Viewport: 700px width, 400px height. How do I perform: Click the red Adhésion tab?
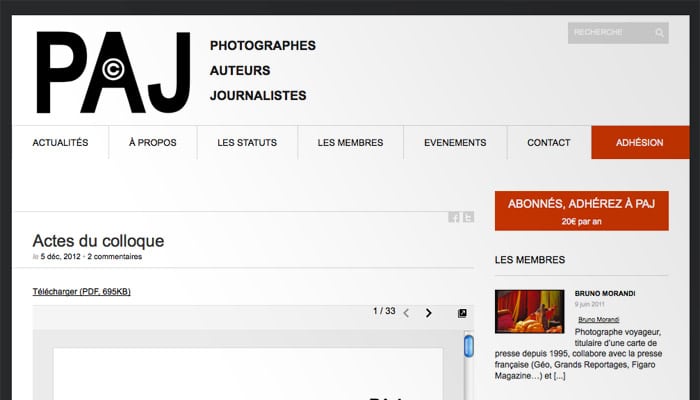pyautogui.click(x=639, y=143)
